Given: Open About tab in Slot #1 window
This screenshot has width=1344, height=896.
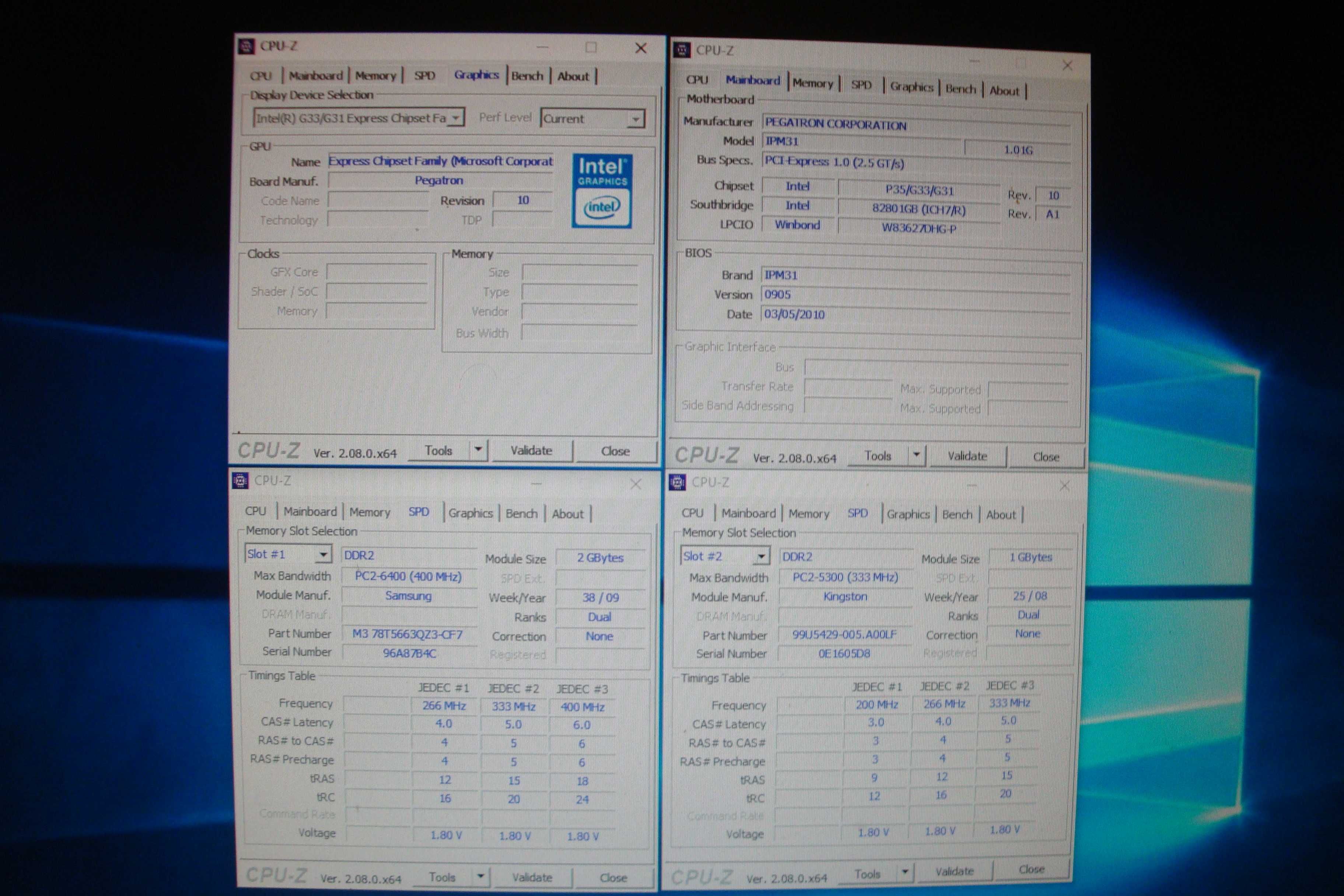Looking at the screenshot, I should (567, 514).
